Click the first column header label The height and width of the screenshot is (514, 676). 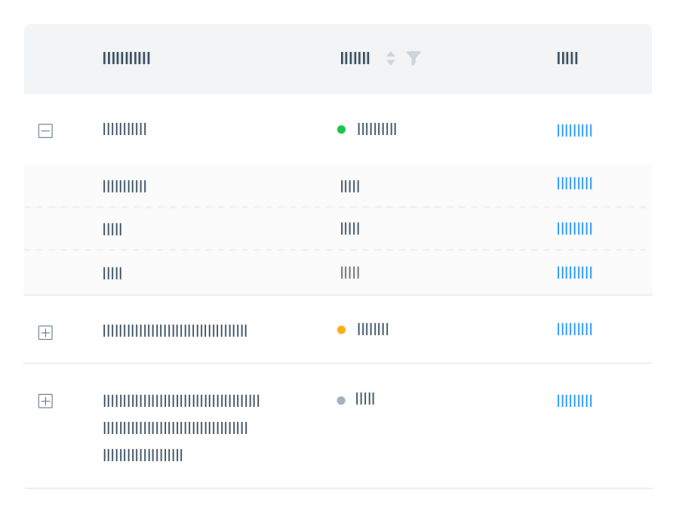tap(126, 58)
